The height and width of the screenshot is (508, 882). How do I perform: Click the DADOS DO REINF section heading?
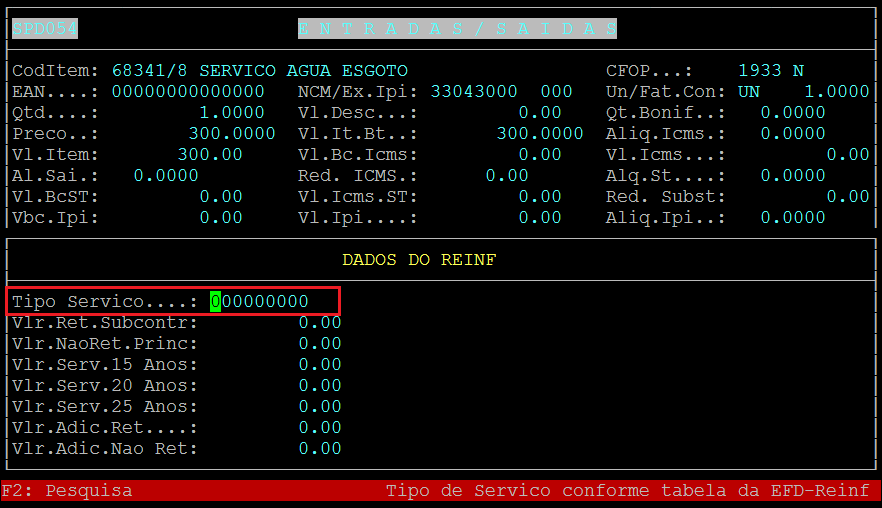(419, 260)
